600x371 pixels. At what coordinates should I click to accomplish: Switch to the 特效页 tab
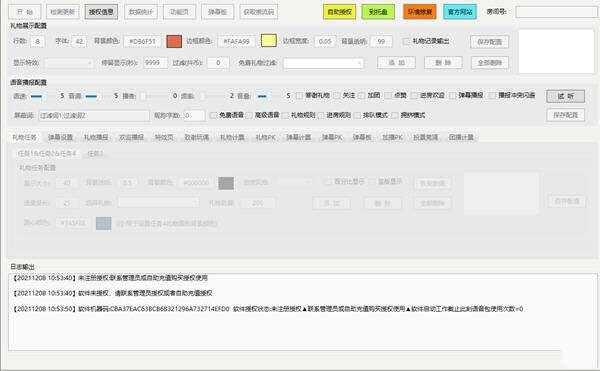tap(164, 137)
